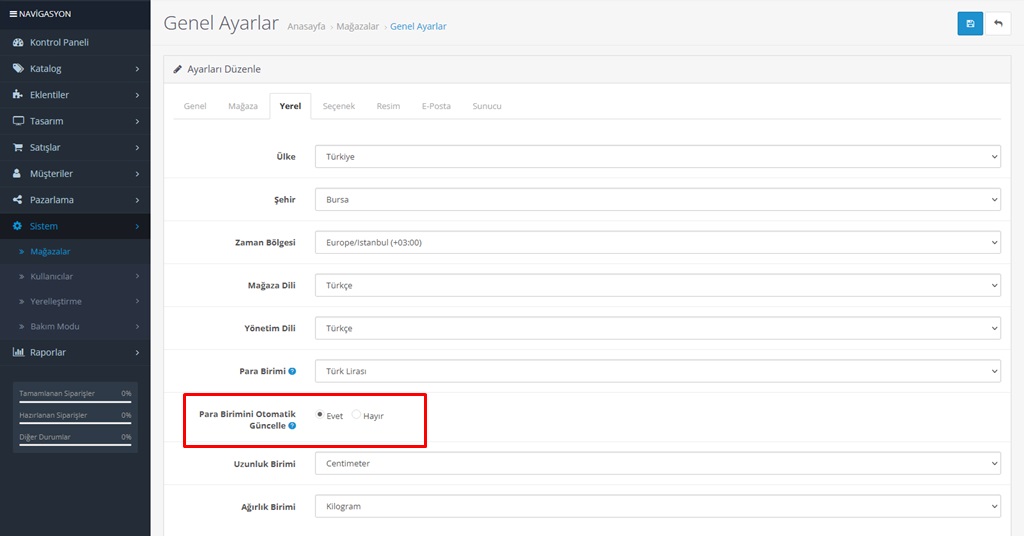Click the NAVİGASYON hamburger menu icon

pos(13,14)
